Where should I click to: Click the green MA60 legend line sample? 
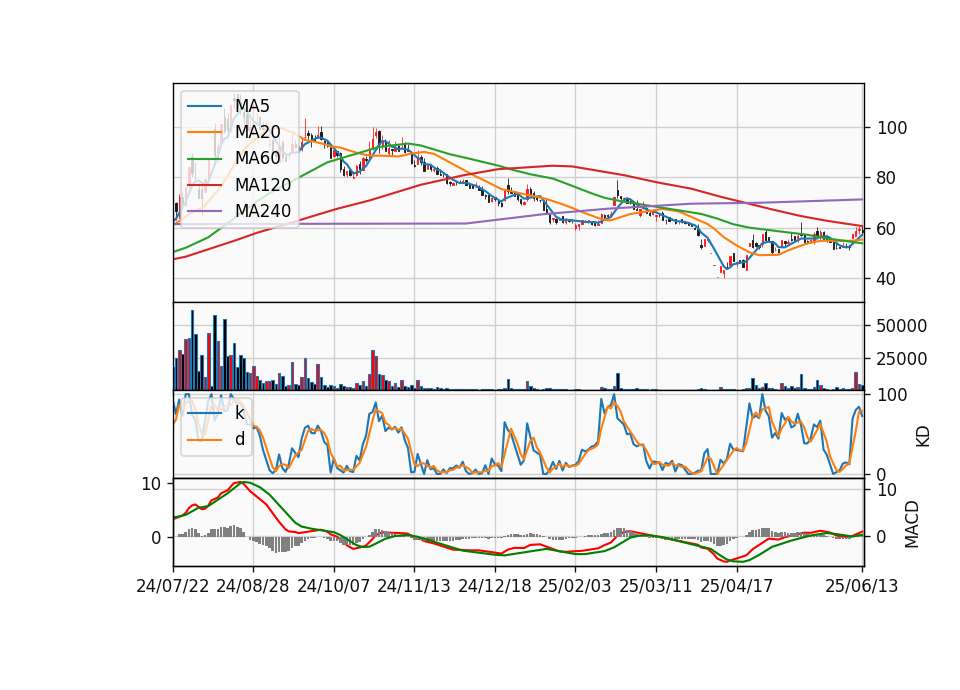pyautogui.click(x=204, y=159)
